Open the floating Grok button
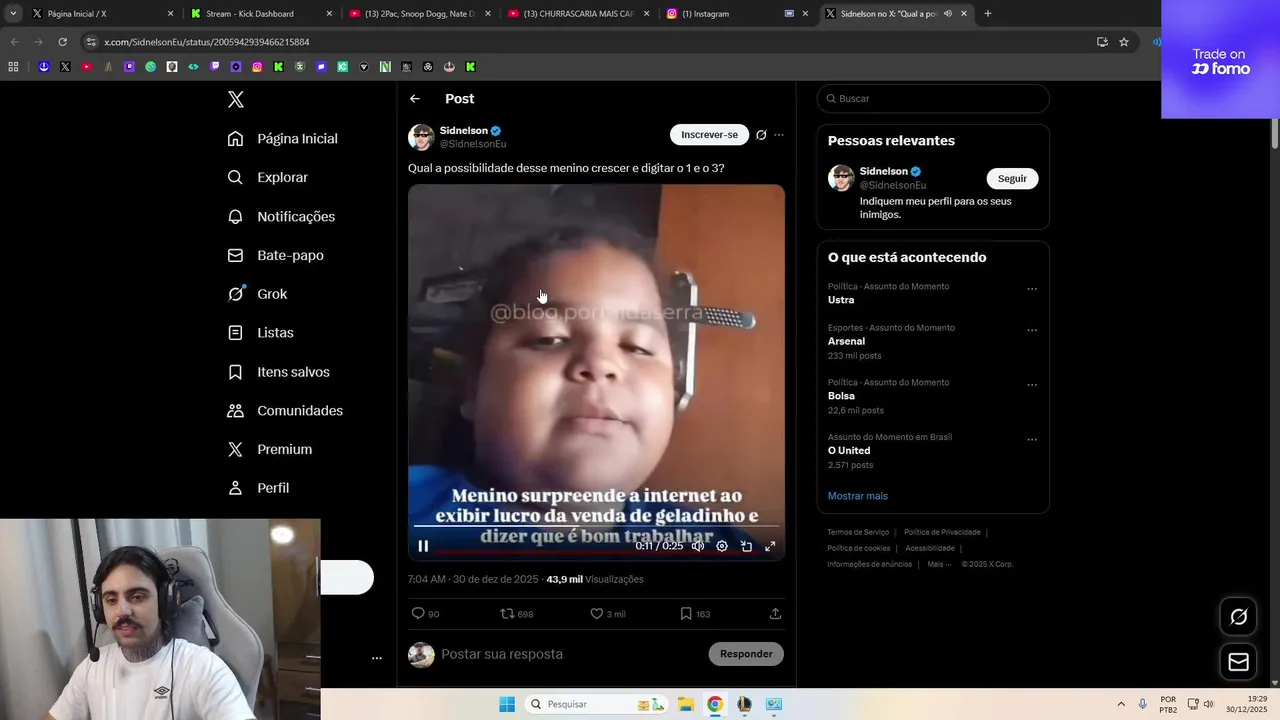The image size is (1280, 720). 1238,617
